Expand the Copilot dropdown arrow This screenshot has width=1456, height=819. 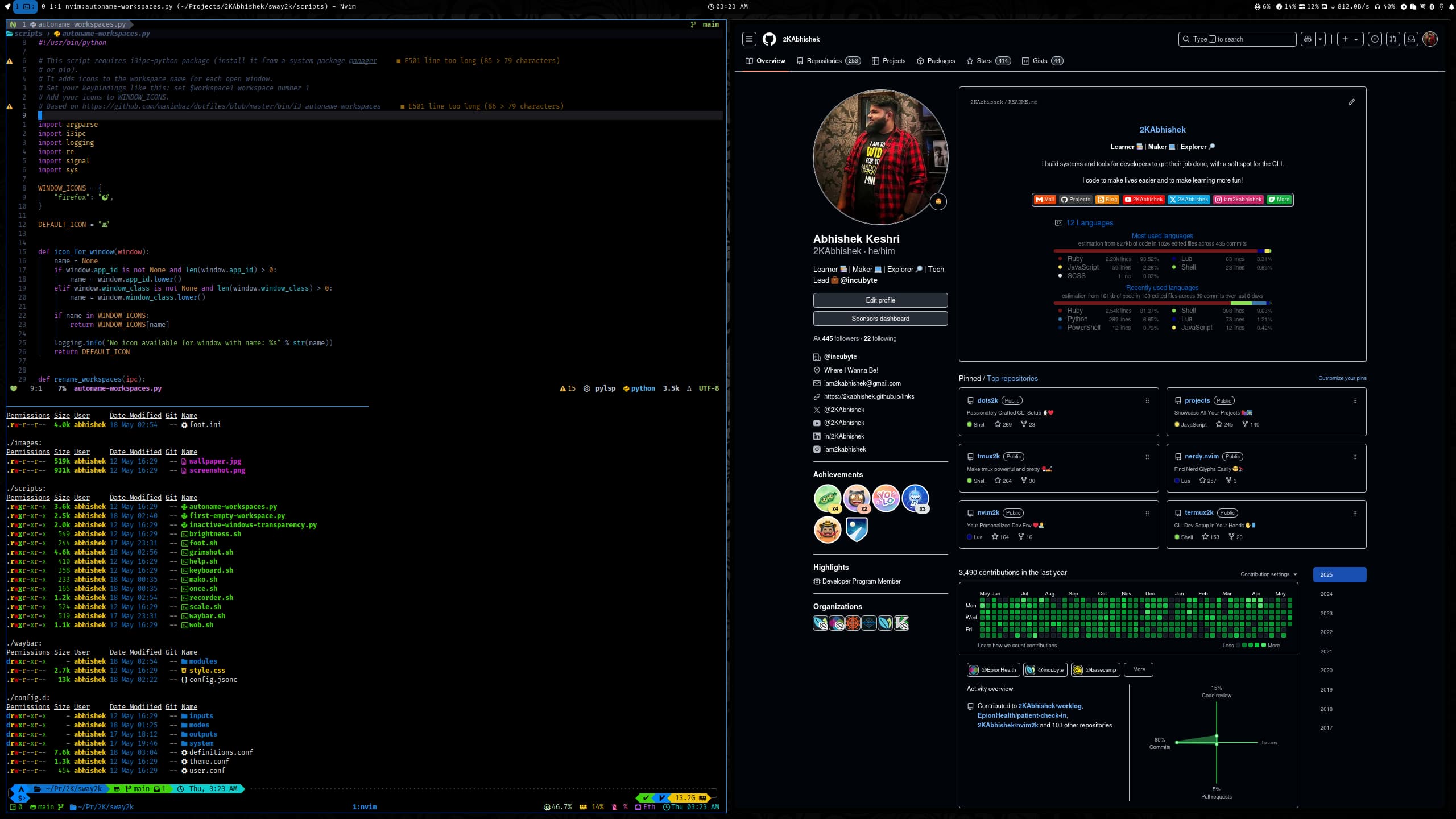1321,39
